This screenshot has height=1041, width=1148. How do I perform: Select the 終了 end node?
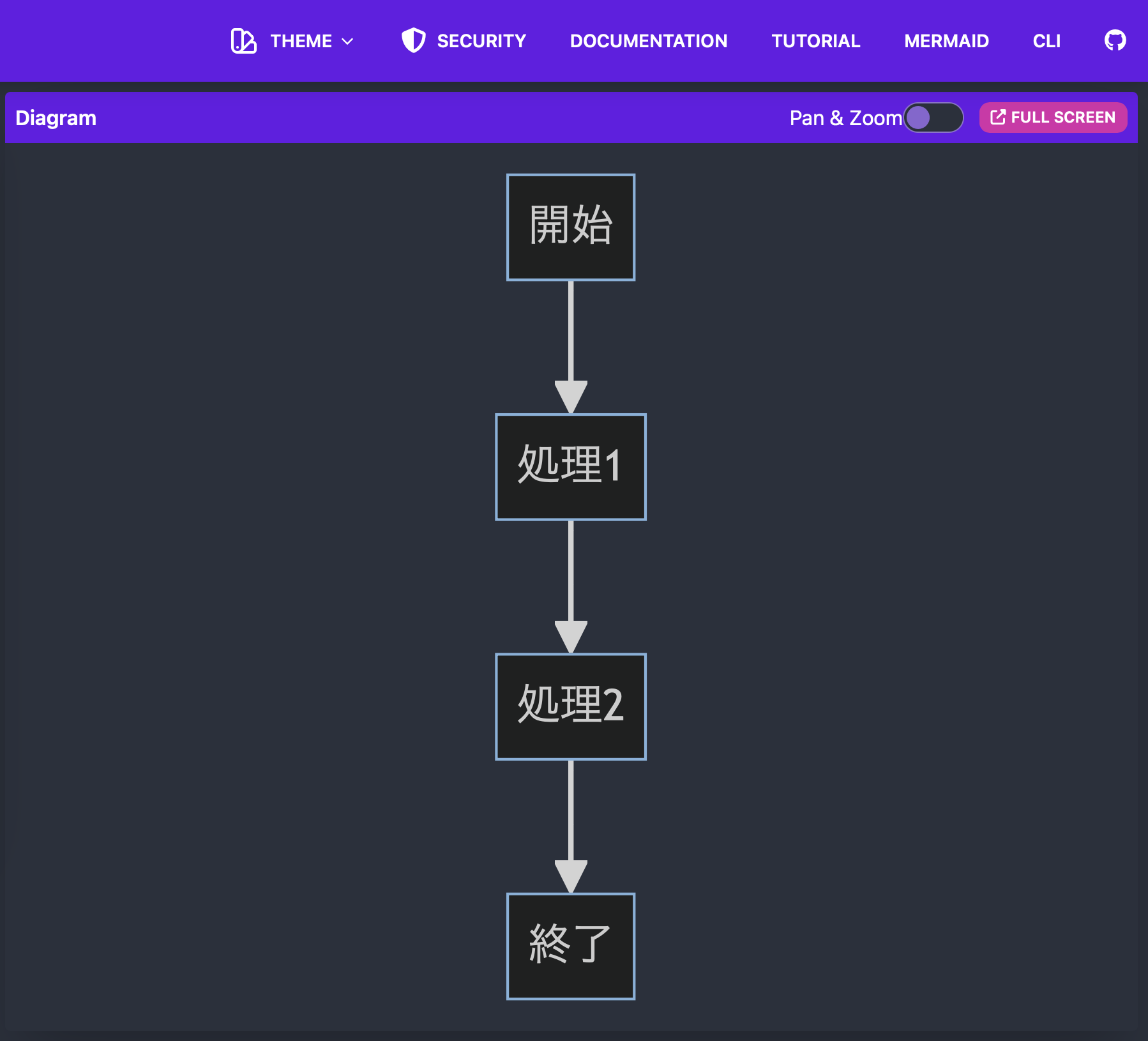[570, 946]
